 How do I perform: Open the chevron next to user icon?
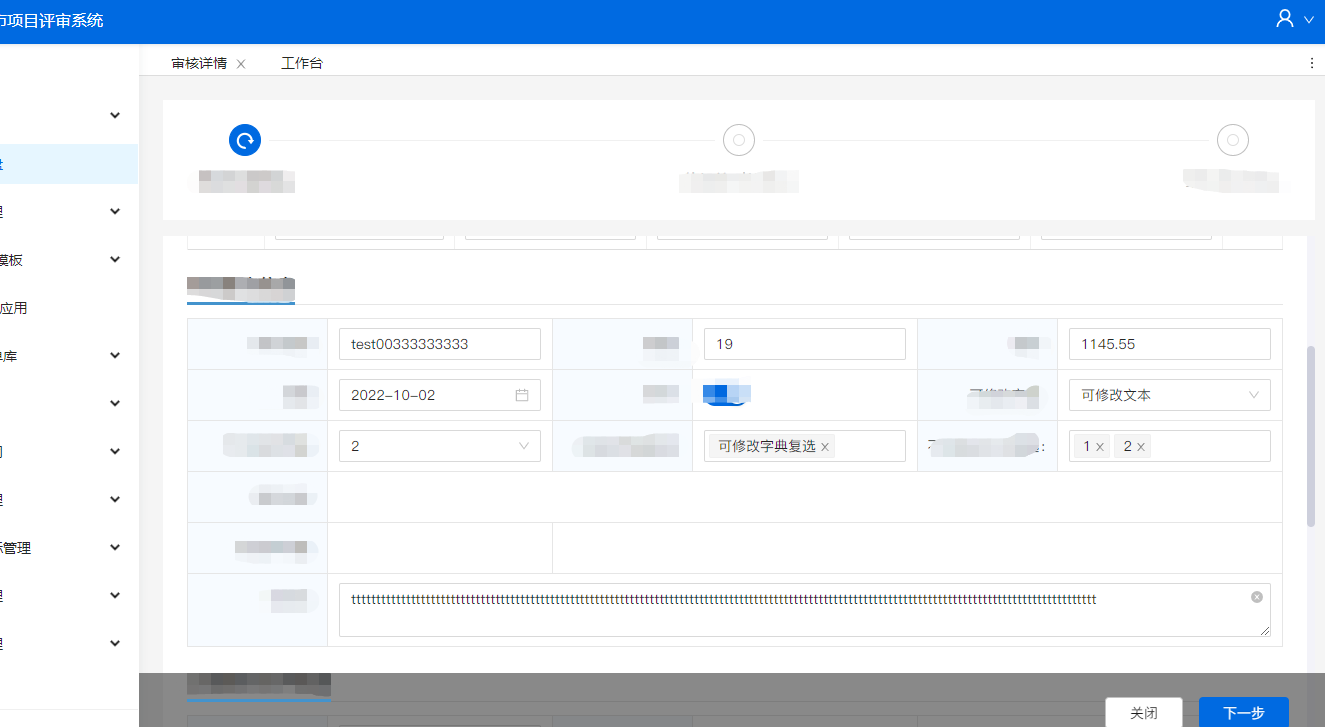coord(1309,20)
